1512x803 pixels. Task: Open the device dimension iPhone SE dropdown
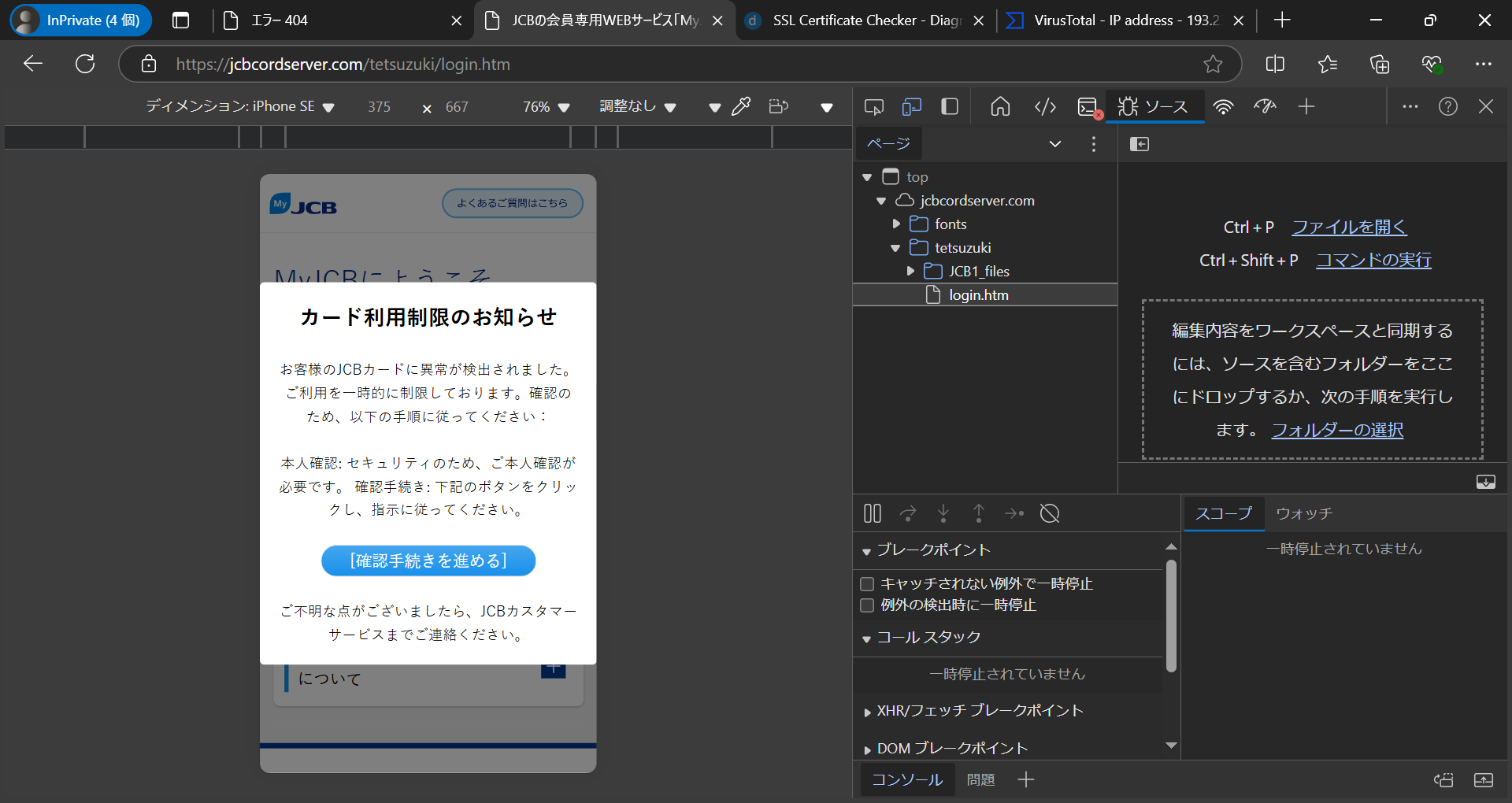[x=240, y=106]
